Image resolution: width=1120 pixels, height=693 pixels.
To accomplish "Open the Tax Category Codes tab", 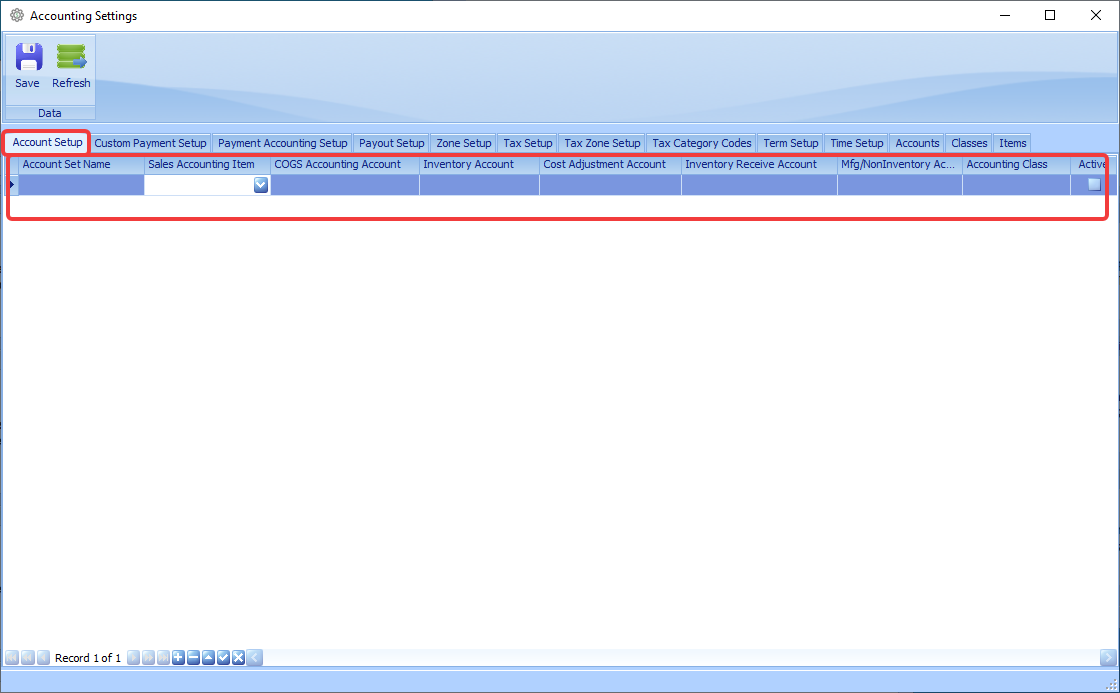I will [x=701, y=143].
